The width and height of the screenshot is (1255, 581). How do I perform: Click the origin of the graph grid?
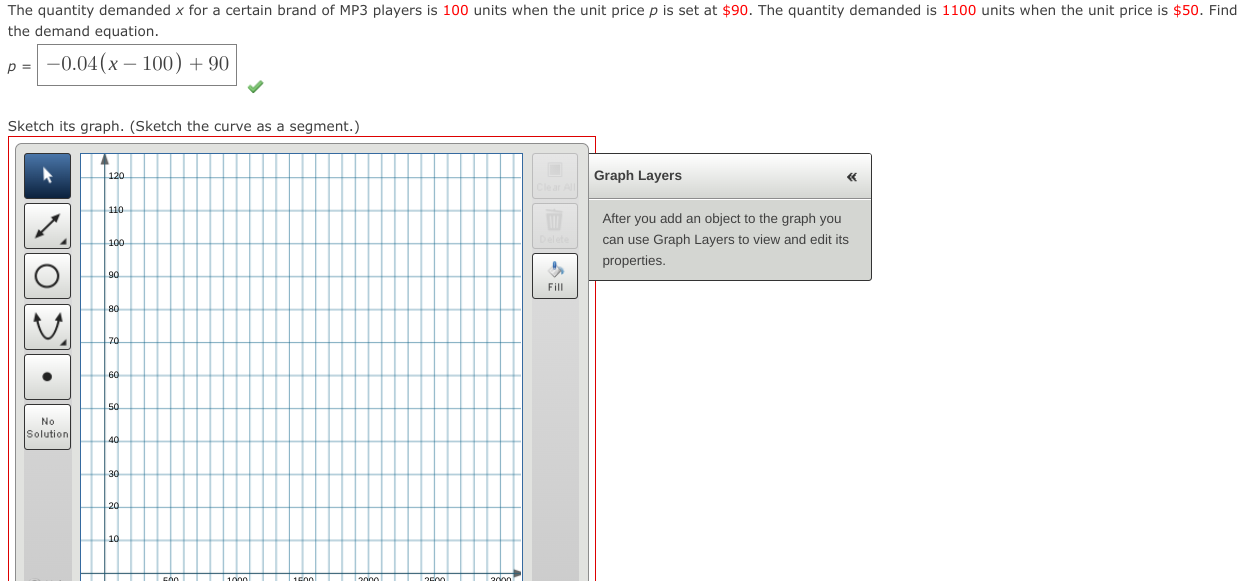[104, 573]
